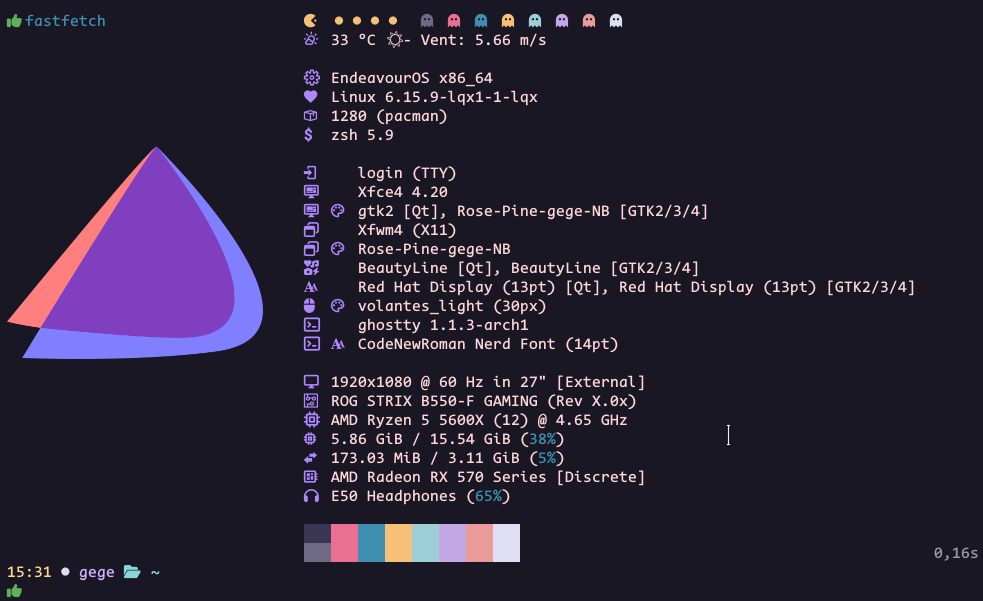The width and height of the screenshot is (983, 601).
Task: Click the mouse icon beside volantes_light
Action: coord(309,306)
